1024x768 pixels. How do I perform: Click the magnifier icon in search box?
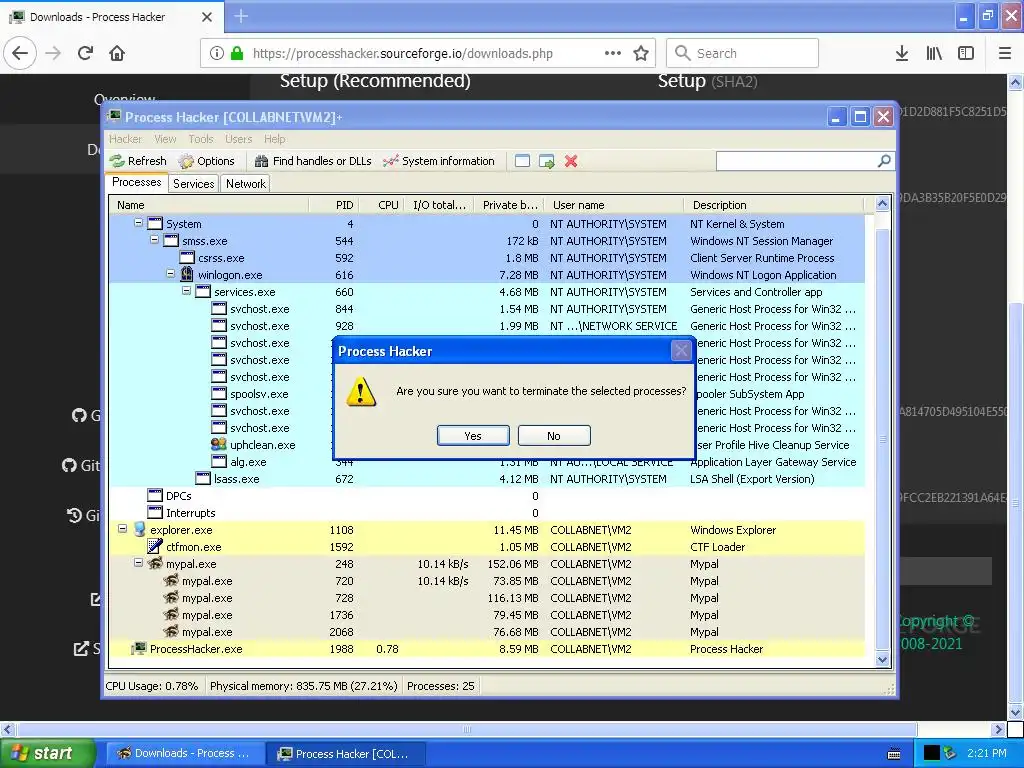pos(884,161)
